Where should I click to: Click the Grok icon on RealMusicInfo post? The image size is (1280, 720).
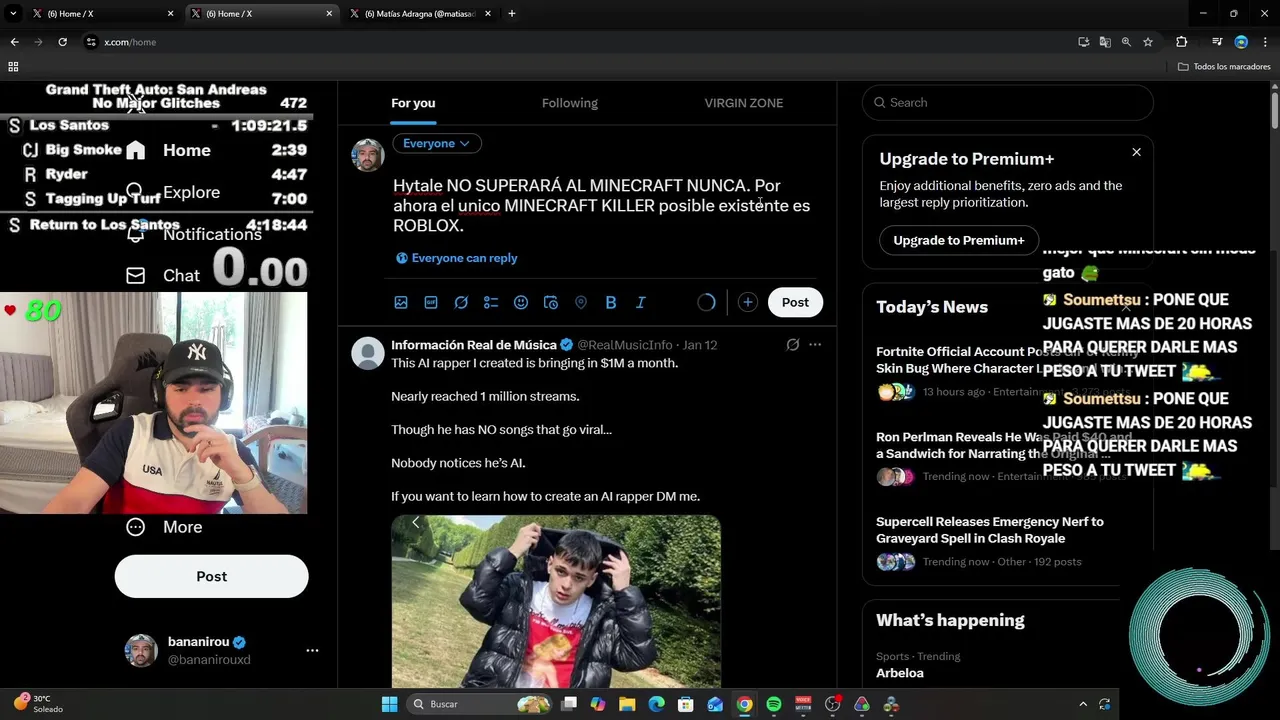[x=792, y=345]
